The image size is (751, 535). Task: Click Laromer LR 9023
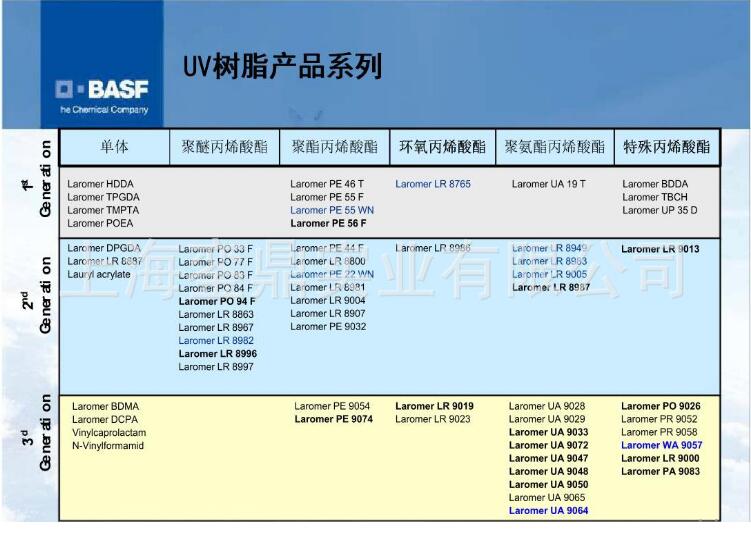(433, 419)
